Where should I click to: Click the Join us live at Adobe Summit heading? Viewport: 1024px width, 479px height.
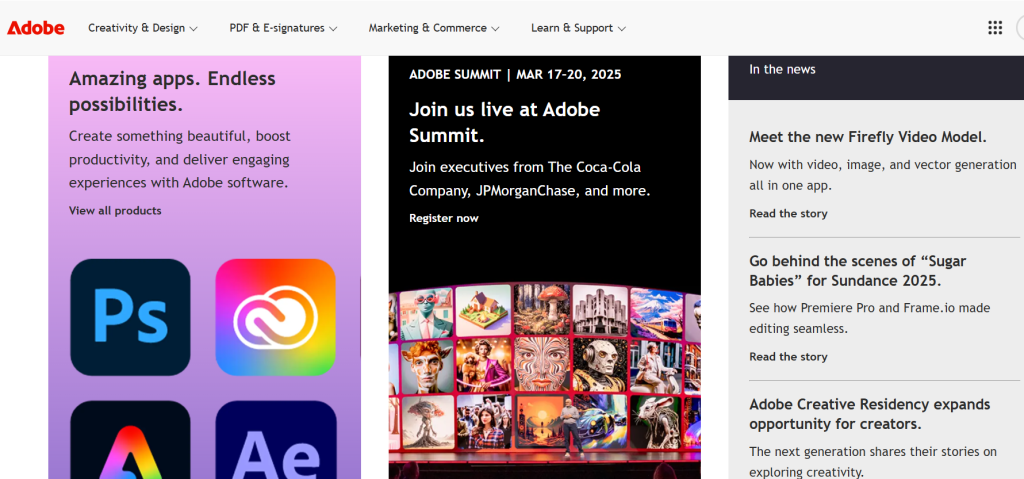(x=505, y=122)
